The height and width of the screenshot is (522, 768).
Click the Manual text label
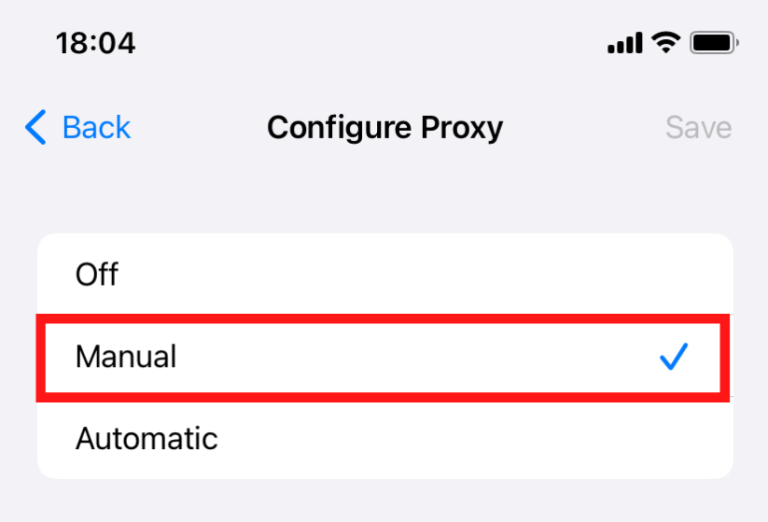pyautogui.click(x=126, y=357)
